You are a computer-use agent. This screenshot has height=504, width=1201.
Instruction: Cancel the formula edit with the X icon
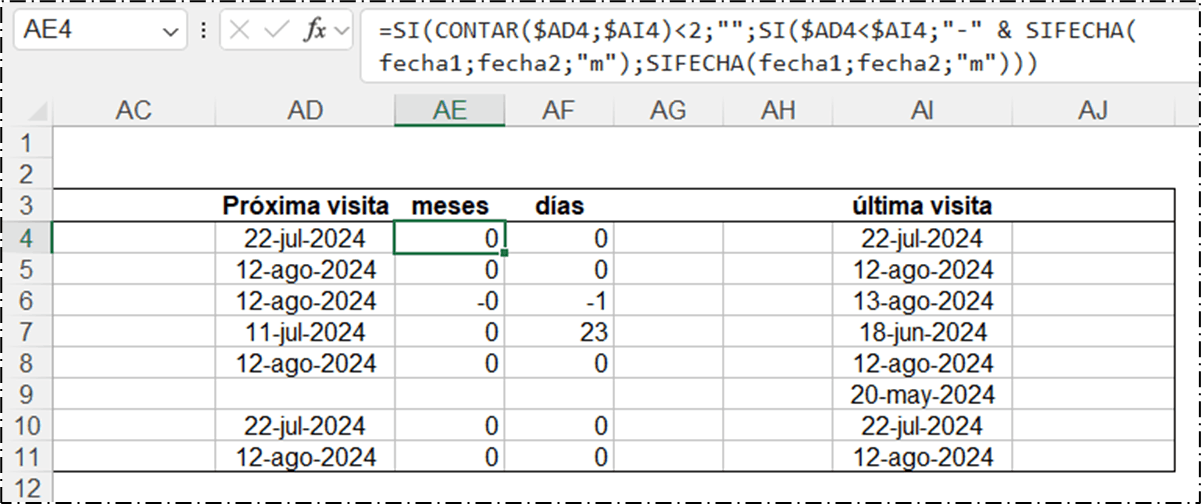tap(240, 30)
